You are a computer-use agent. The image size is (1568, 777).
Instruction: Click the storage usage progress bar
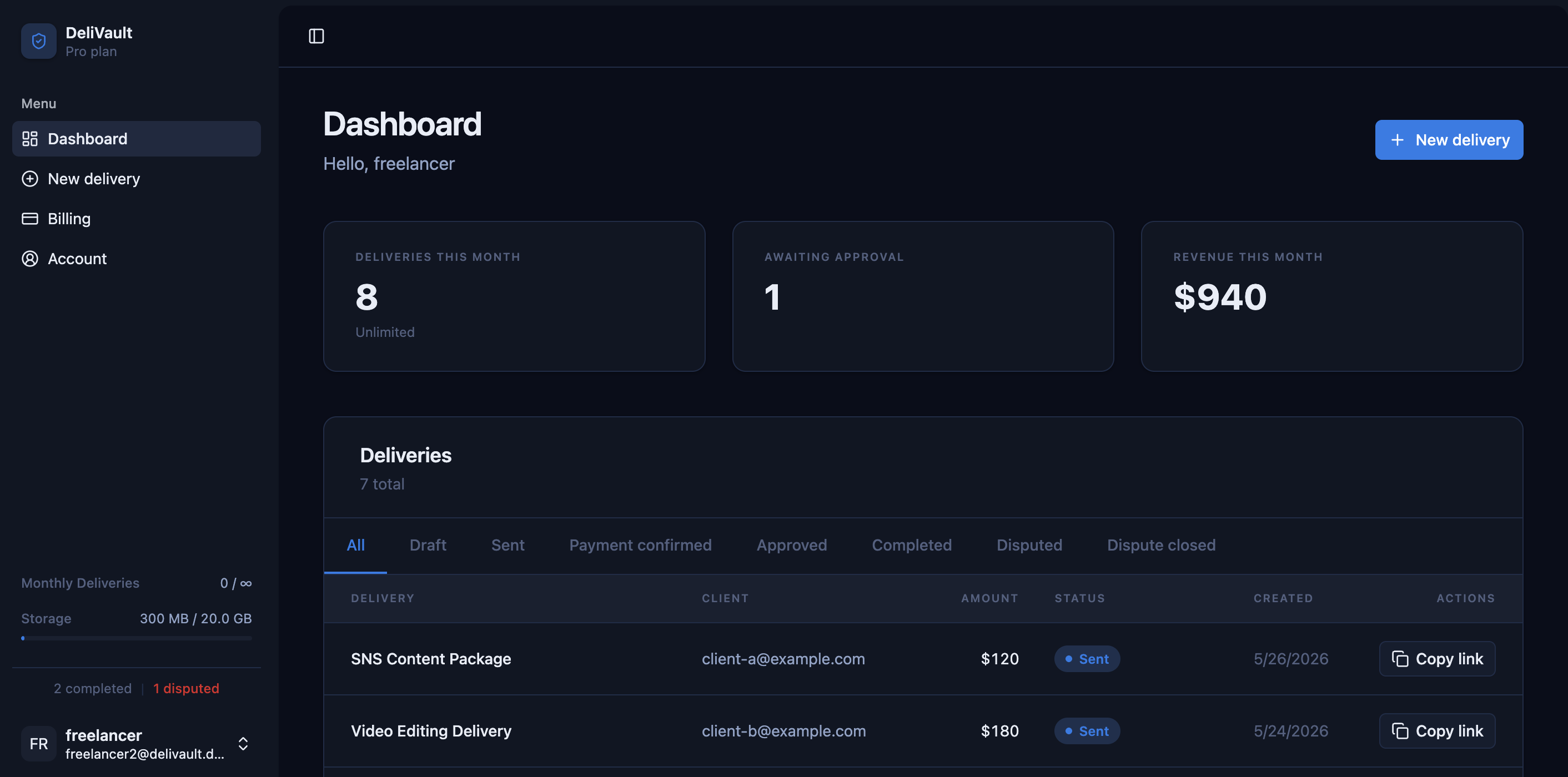(x=137, y=638)
